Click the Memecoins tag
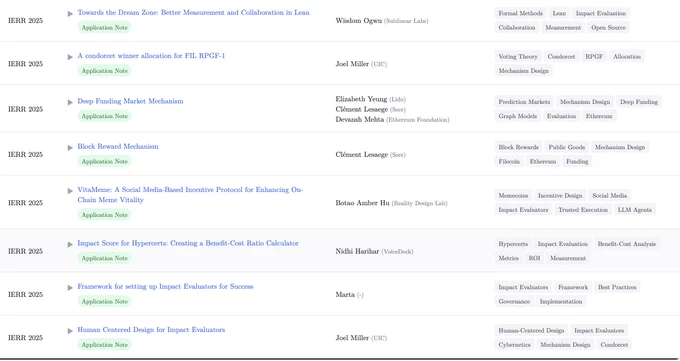 pos(513,196)
